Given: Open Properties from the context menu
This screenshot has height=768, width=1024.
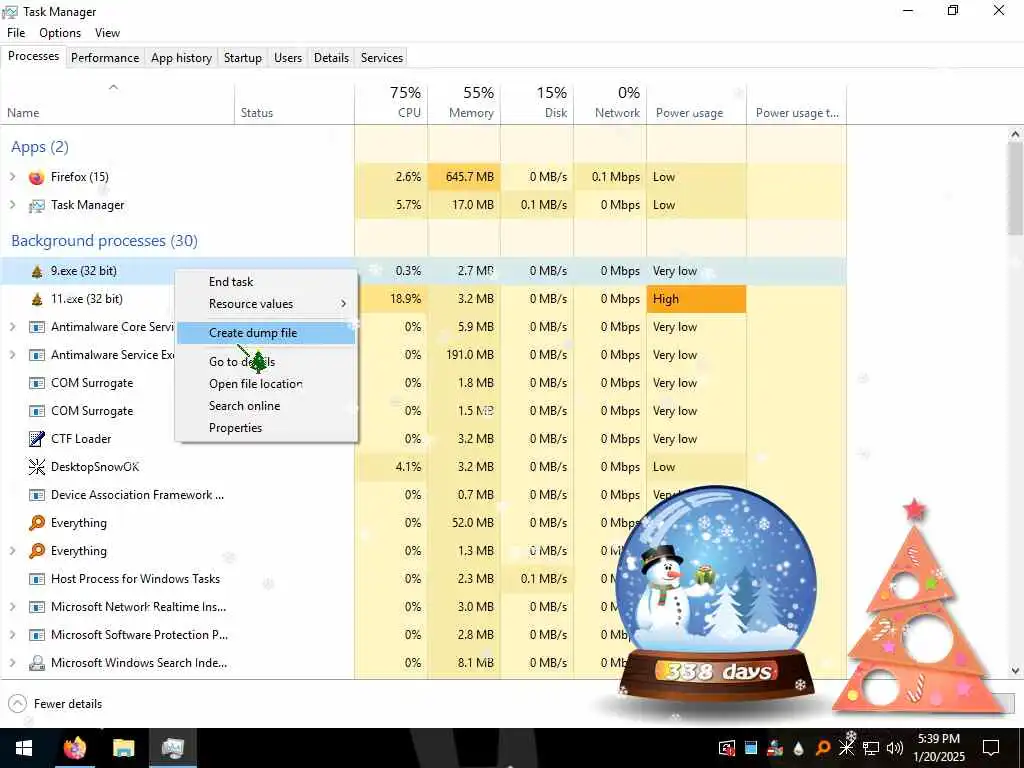Looking at the screenshot, I should pos(266,428).
